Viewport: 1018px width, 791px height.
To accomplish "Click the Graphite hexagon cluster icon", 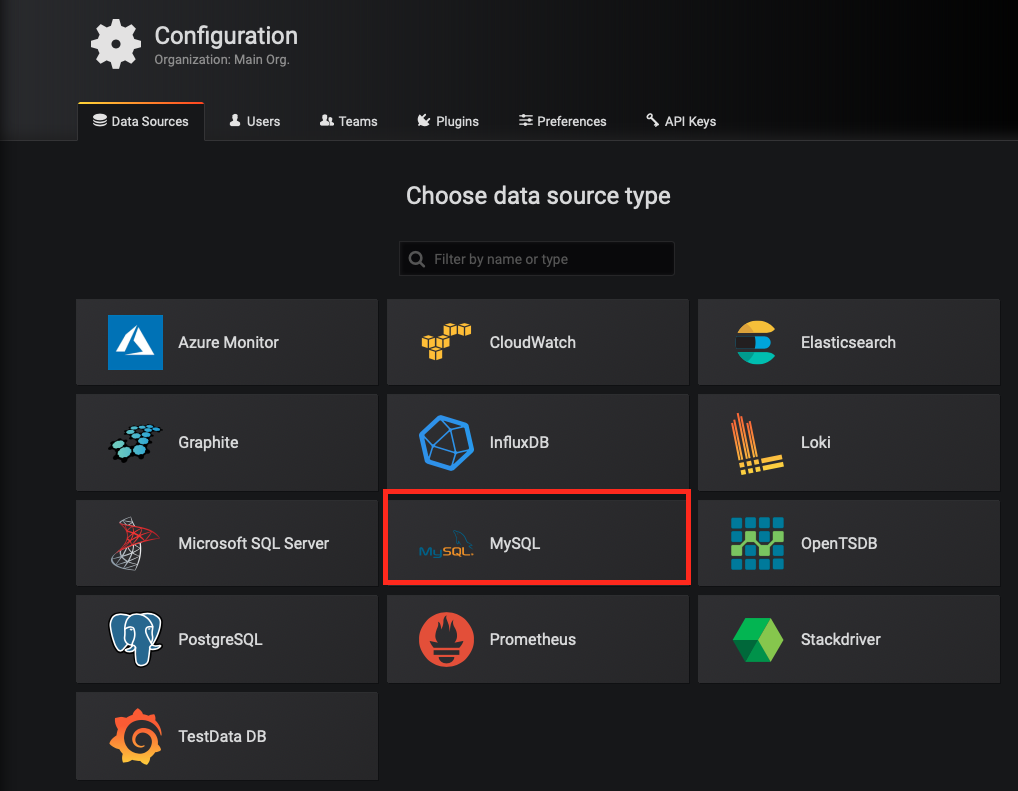I will pyautogui.click(x=135, y=442).
